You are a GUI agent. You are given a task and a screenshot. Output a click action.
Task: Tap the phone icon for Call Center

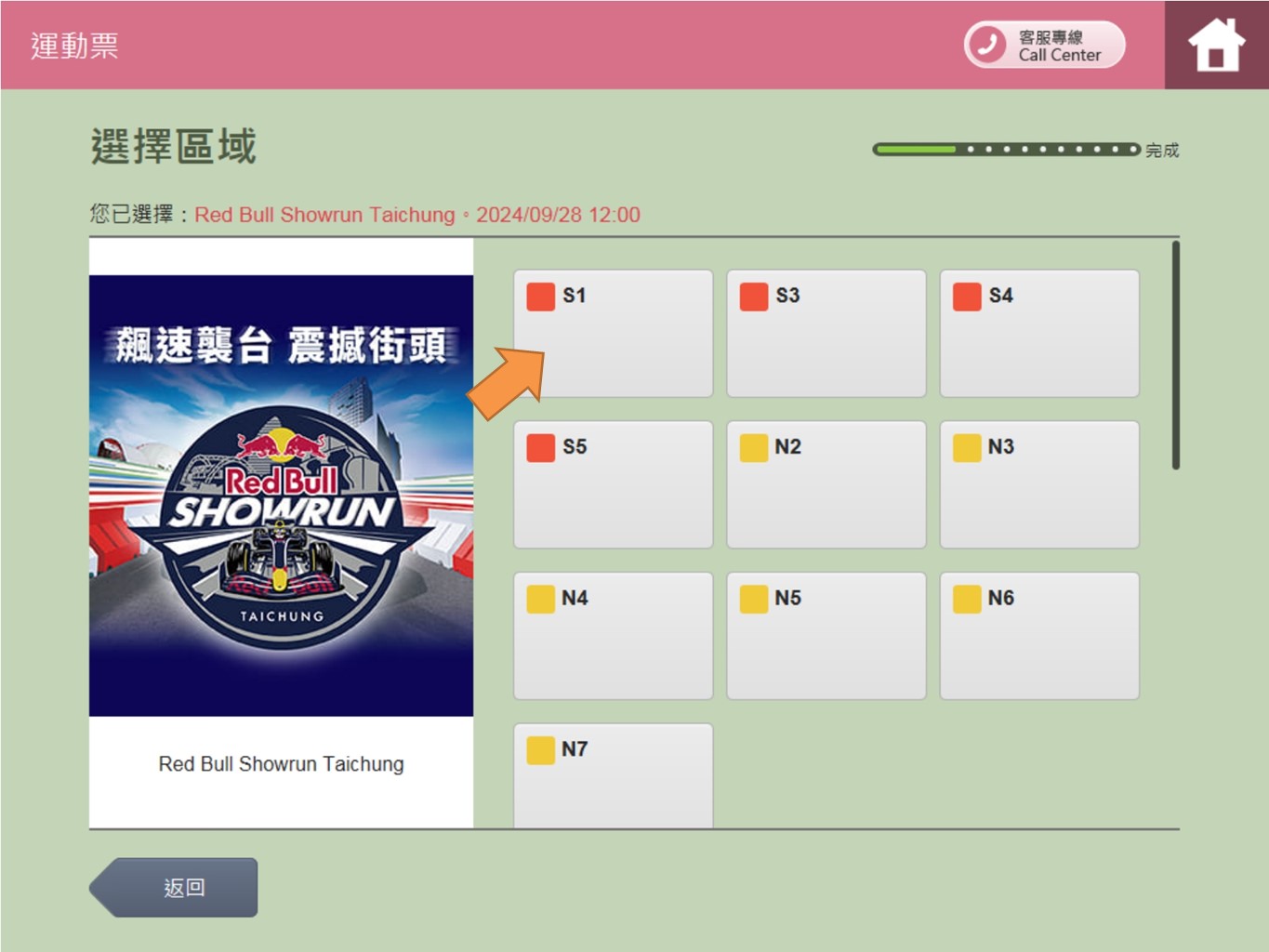[x=987, y=45]
